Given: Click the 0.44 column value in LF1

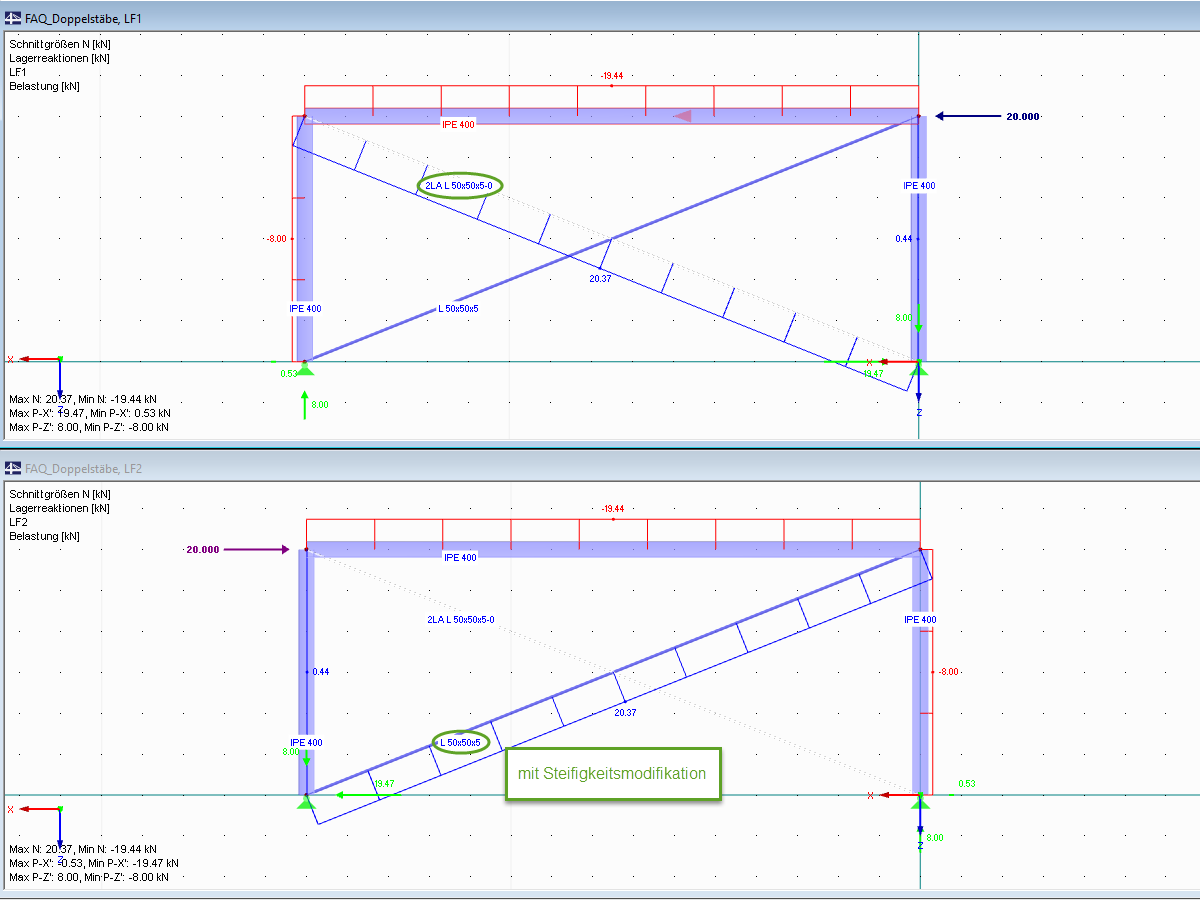Looking at the screenshot, I should point(904,239).
